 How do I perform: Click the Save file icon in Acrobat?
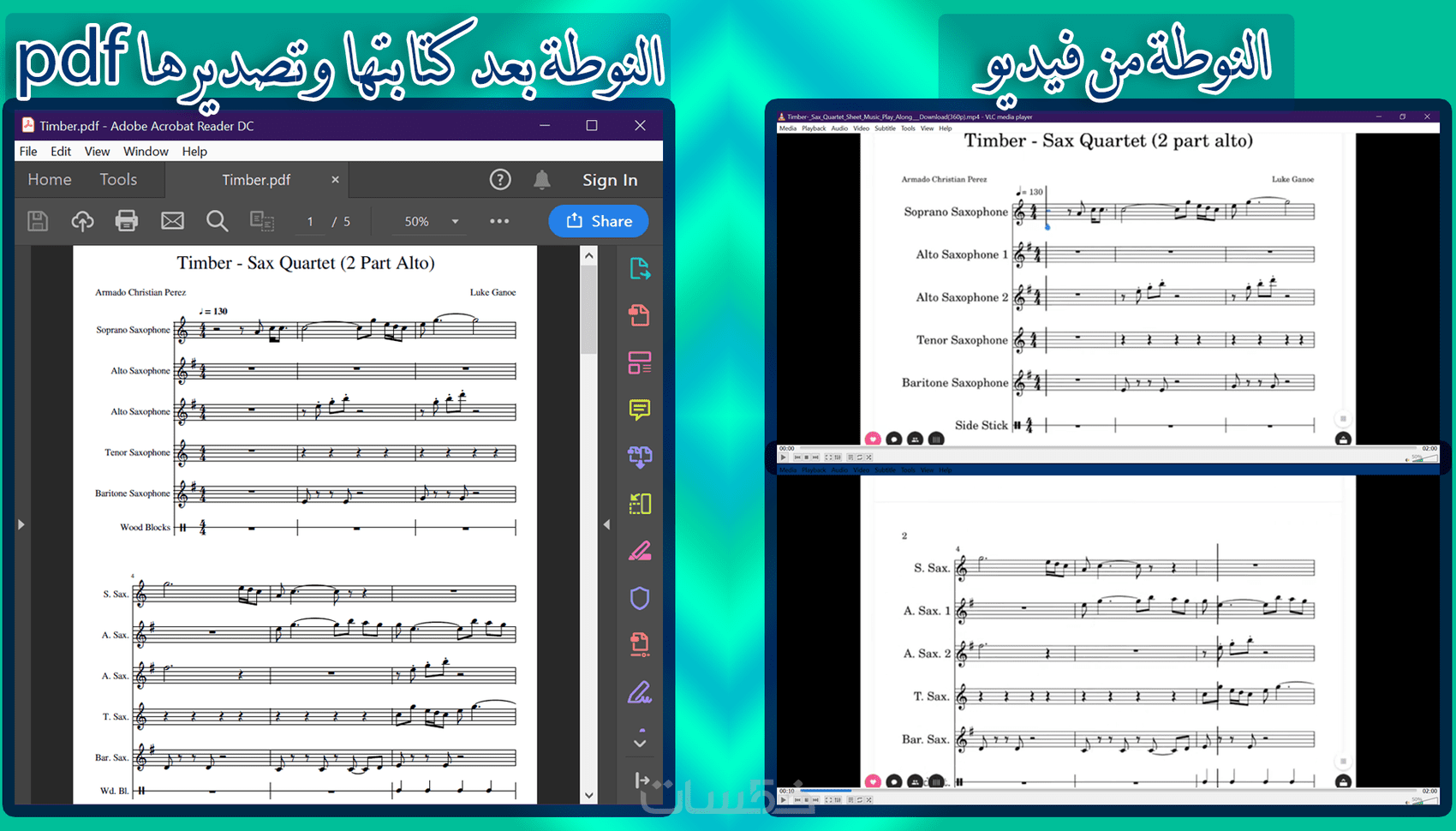tap(38, 221)
